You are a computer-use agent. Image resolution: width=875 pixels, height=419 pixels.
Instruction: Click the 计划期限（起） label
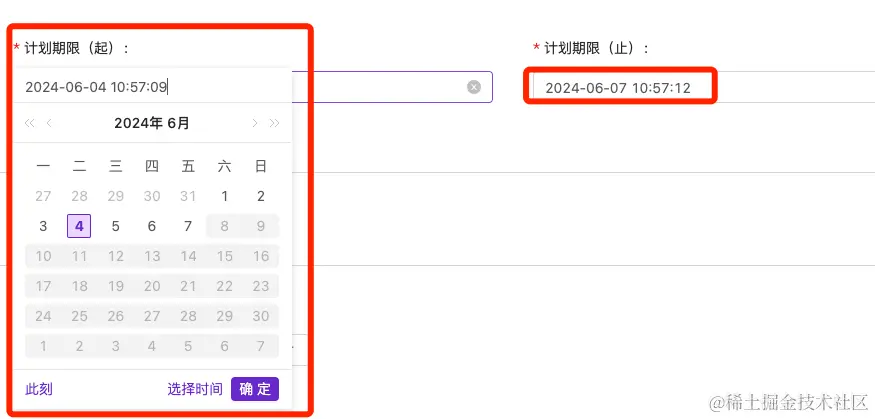[x=76, y=49]
